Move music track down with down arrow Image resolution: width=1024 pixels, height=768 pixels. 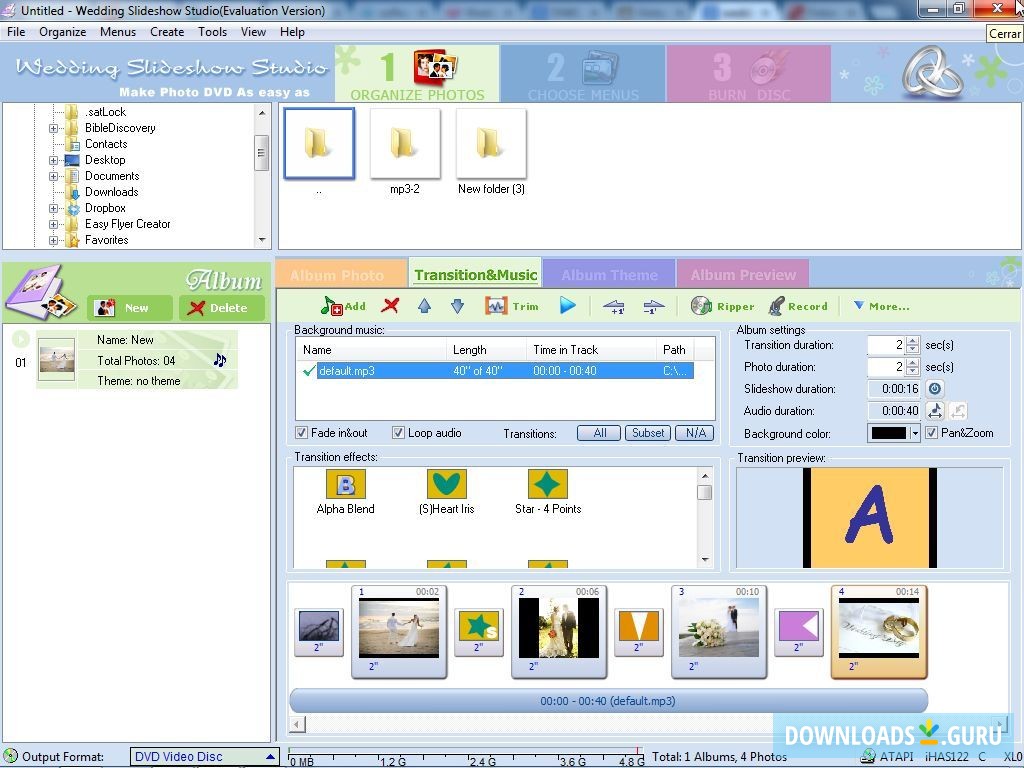(x=457, y=306)
